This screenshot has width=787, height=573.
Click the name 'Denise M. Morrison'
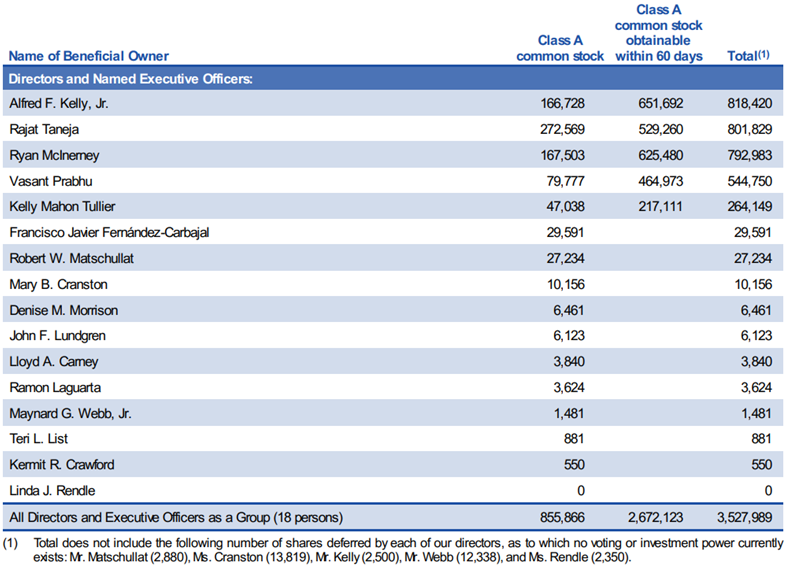pyautogui.click(x=64, y=311)
